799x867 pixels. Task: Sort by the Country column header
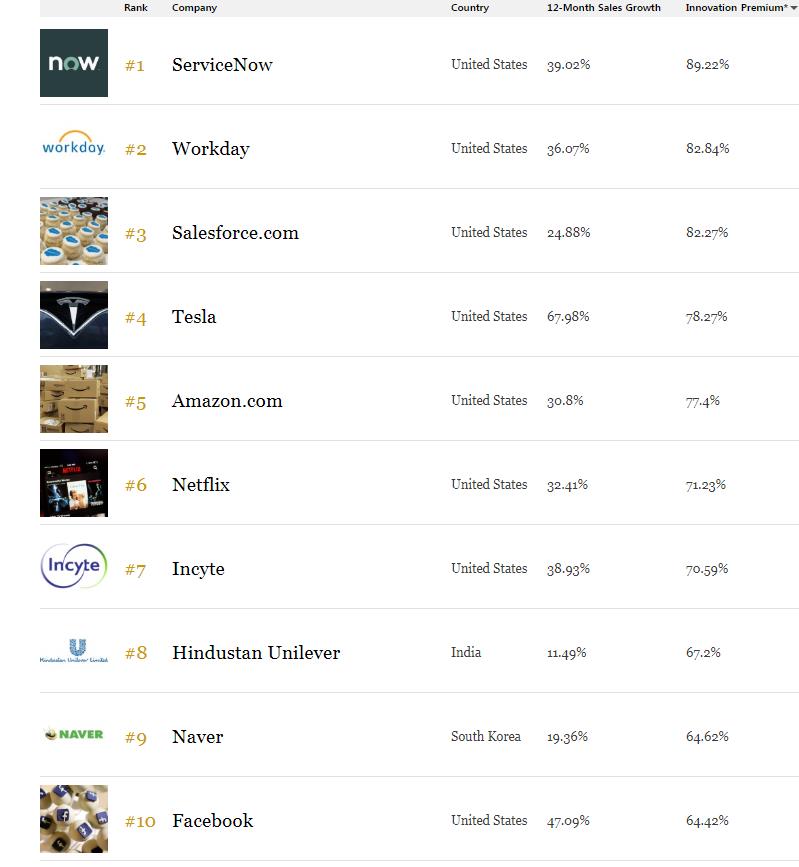point(470,8)
